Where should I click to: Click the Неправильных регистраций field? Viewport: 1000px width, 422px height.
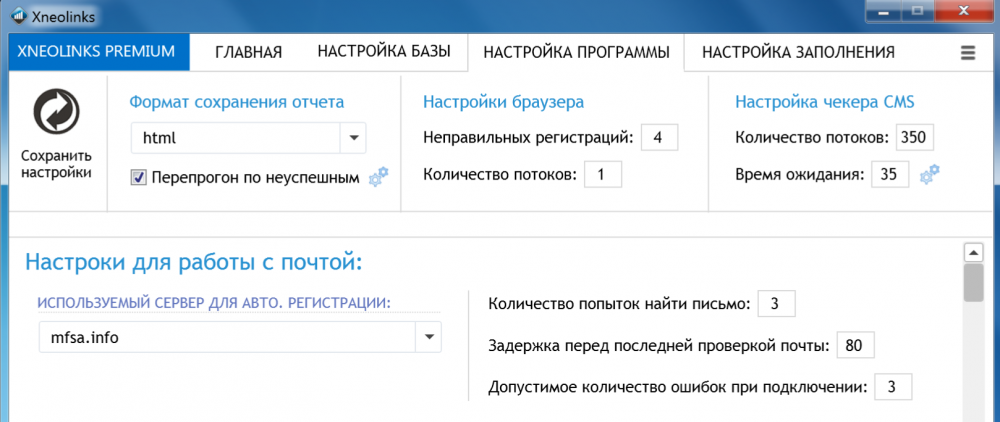(x=659, y=138)
